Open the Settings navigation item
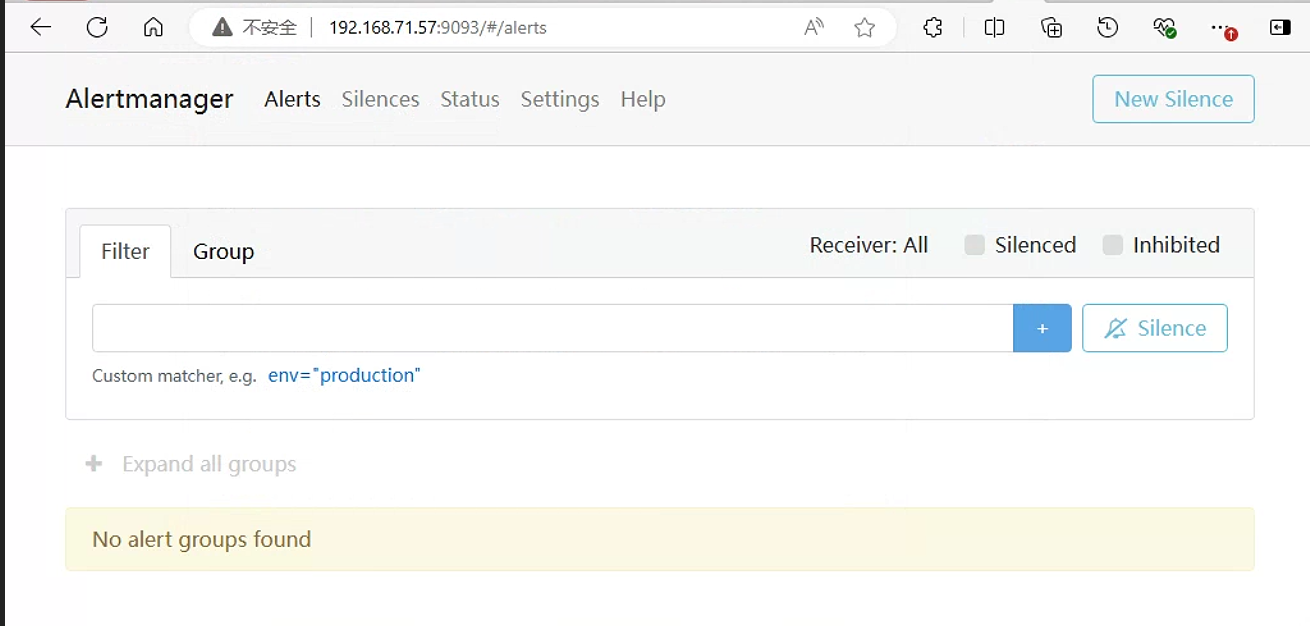 [560, 99]
